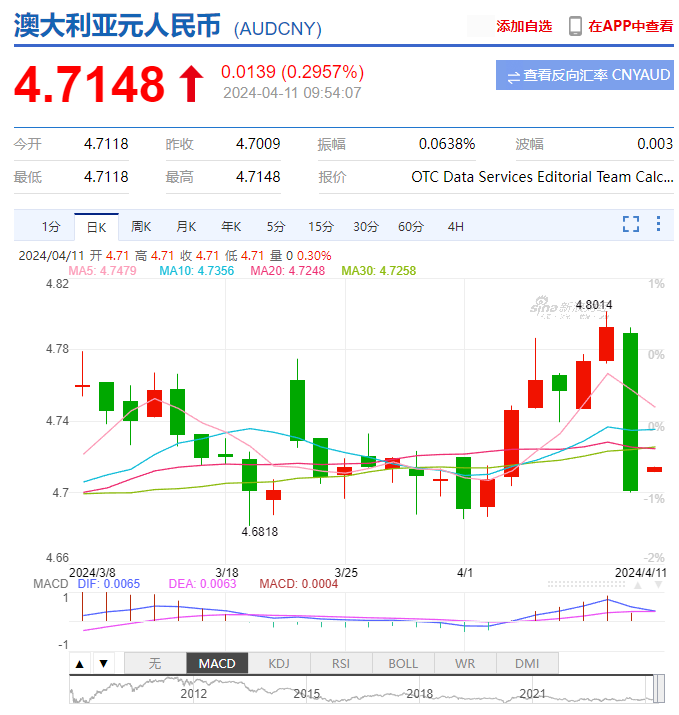
Task: Click 查看反向汇率 CNYAUD button
Action: click(585, 76)
